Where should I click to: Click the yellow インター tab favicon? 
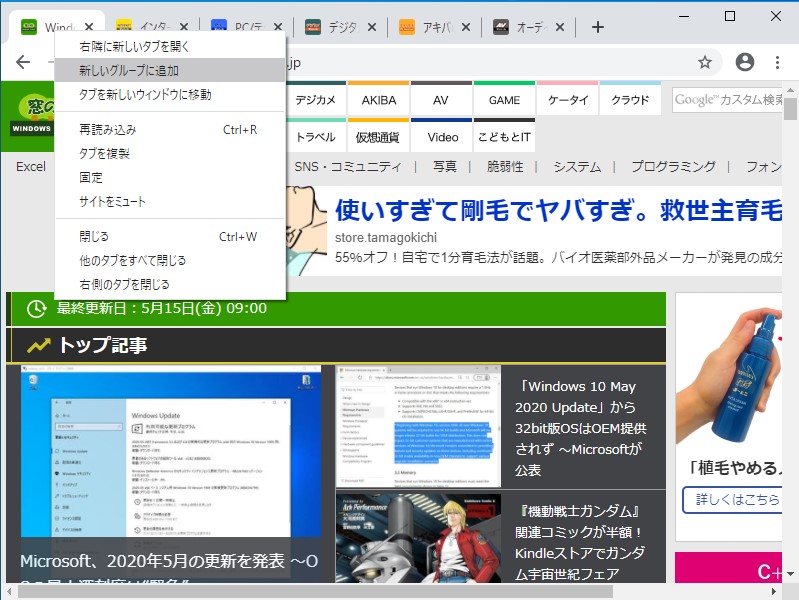tap(124, 27)
